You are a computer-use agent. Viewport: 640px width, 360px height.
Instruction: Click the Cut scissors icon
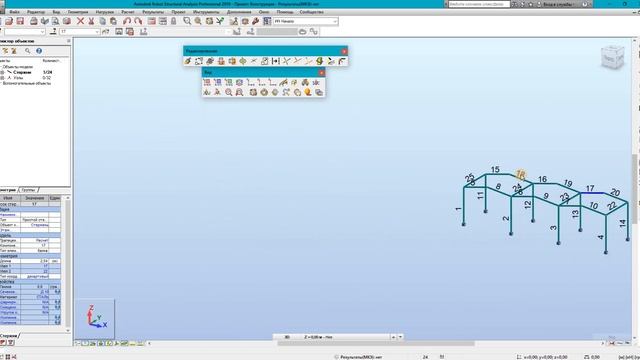click(x=91, y=21)
